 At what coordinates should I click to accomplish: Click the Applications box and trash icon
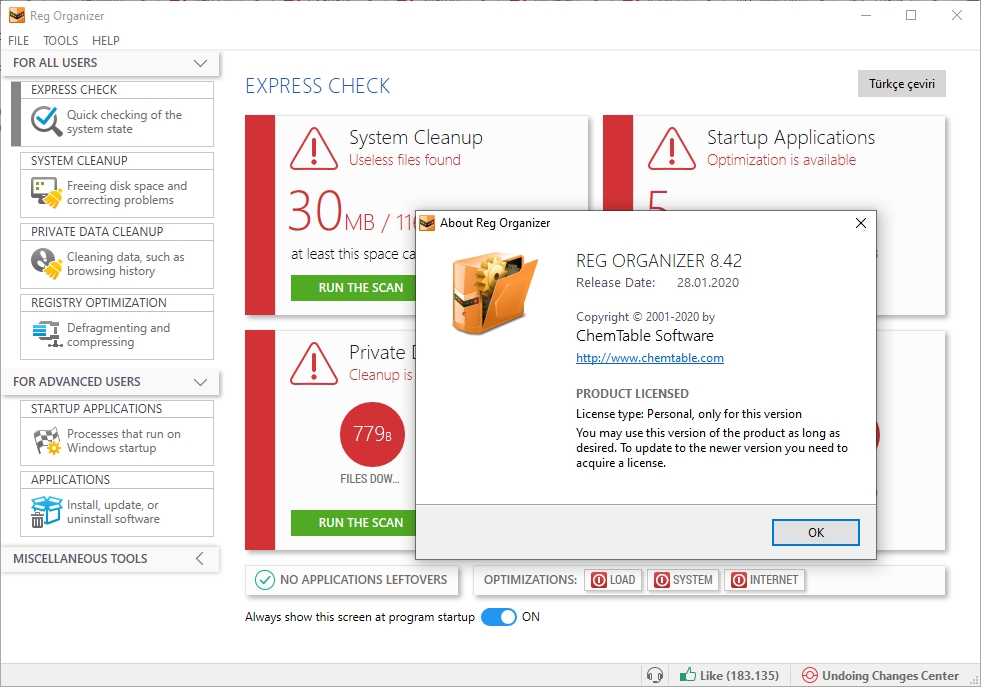(x=46, y=511)
